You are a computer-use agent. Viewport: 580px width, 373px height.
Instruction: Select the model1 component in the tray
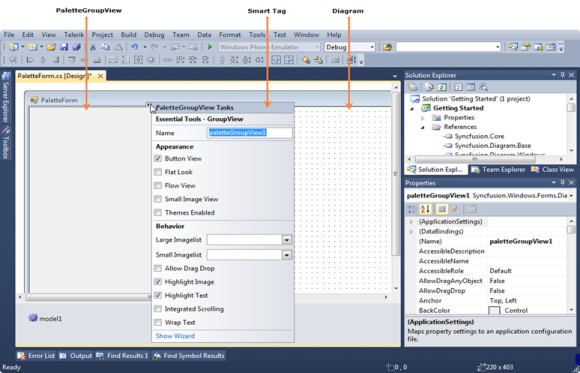click(45, 318)
